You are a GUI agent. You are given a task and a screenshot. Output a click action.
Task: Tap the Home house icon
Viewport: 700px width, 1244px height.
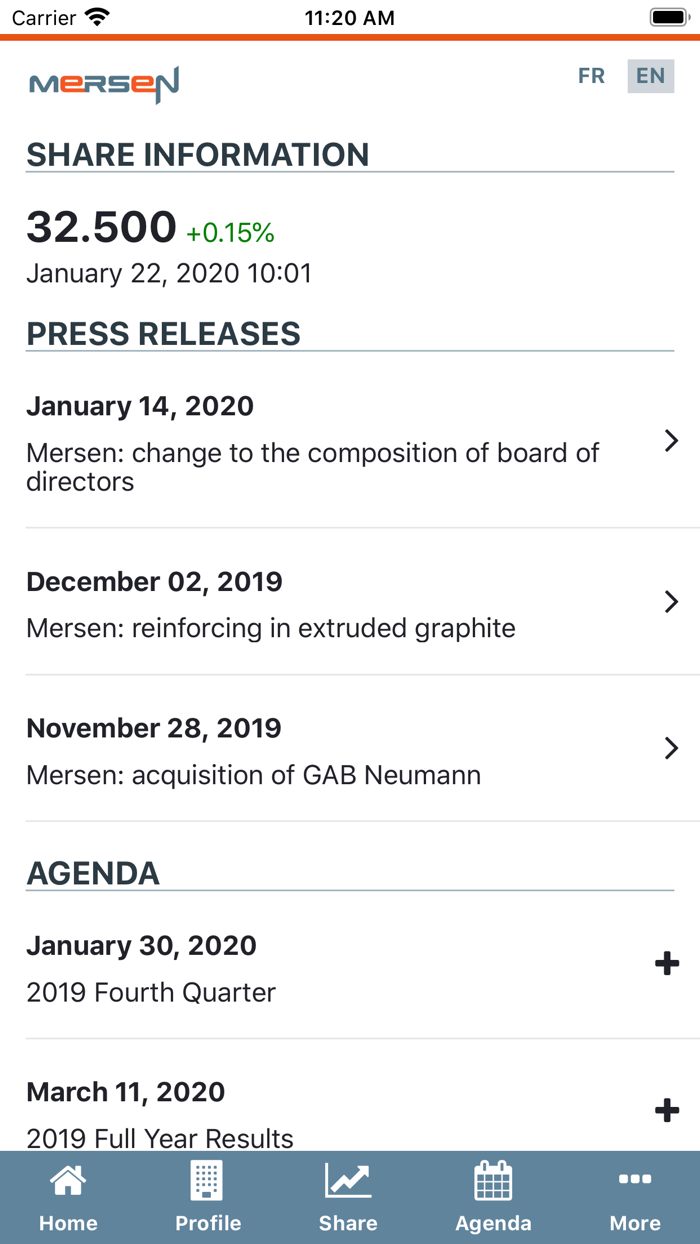[x=68, y=1182]
